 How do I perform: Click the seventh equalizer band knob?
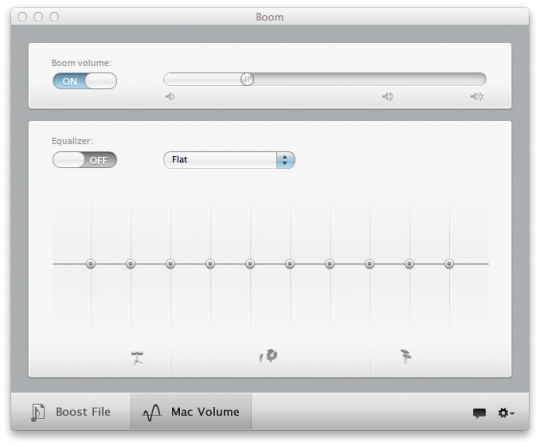[x=330, y=264]
